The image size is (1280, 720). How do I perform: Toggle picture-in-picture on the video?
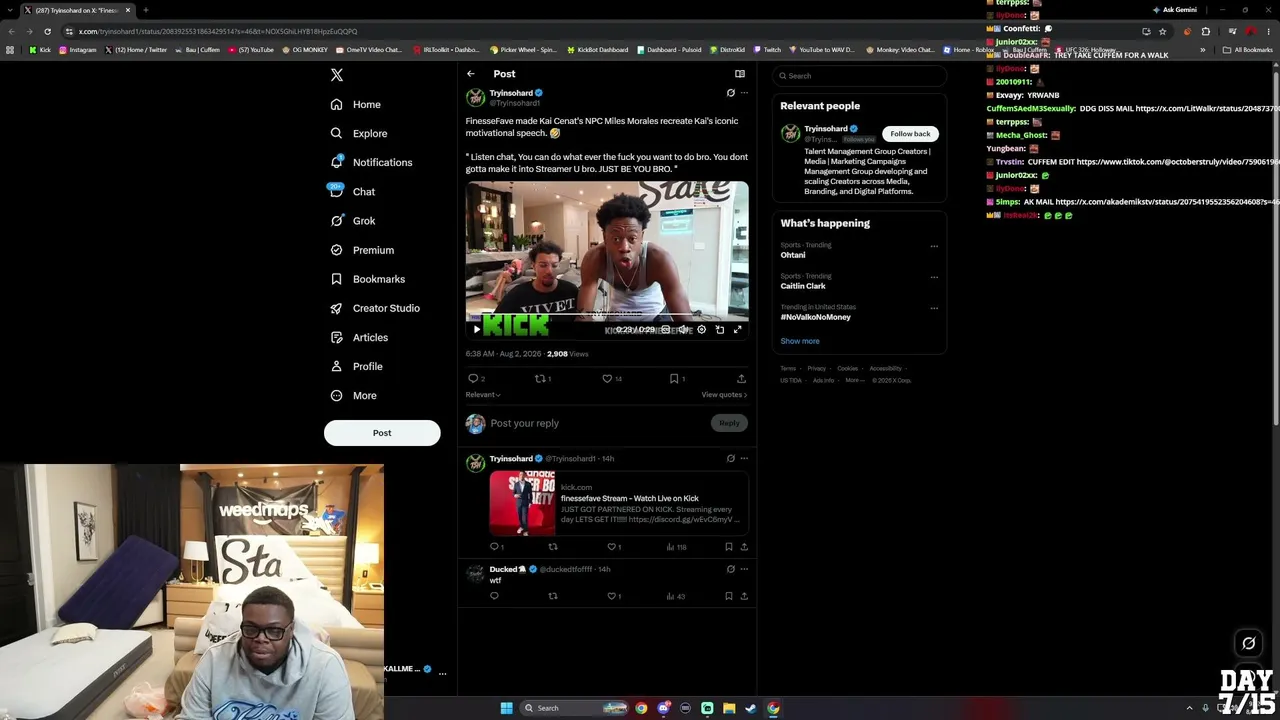720,329
